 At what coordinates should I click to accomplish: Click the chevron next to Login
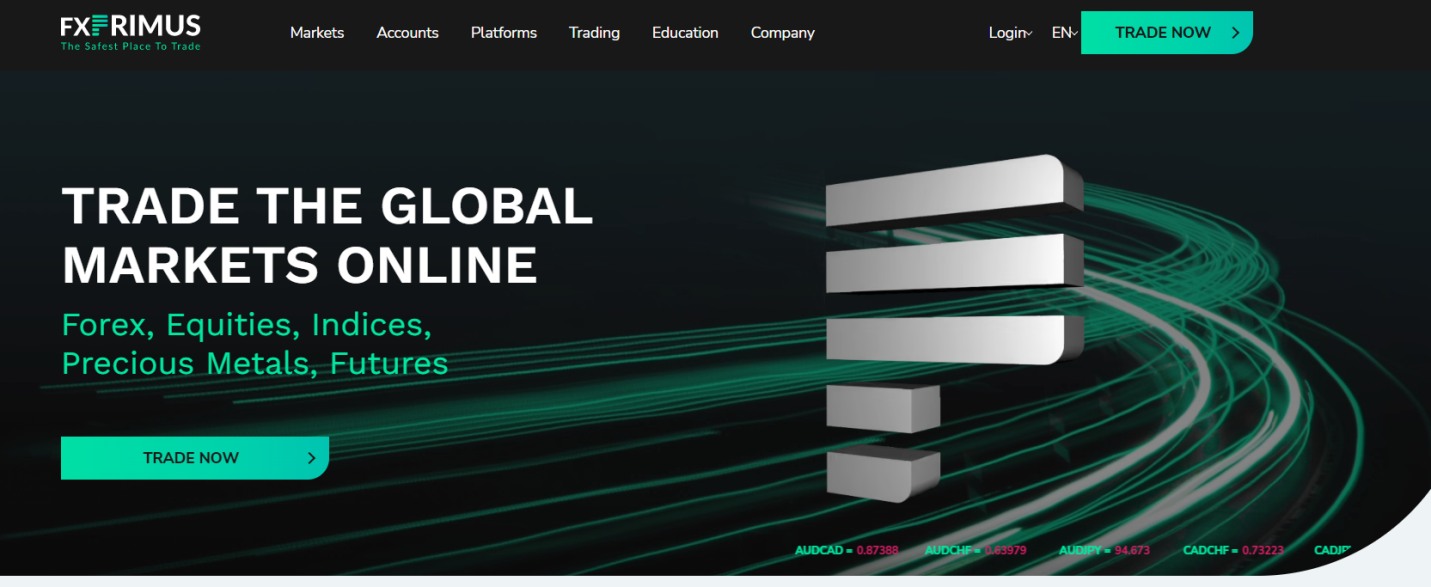[1030, 33]
